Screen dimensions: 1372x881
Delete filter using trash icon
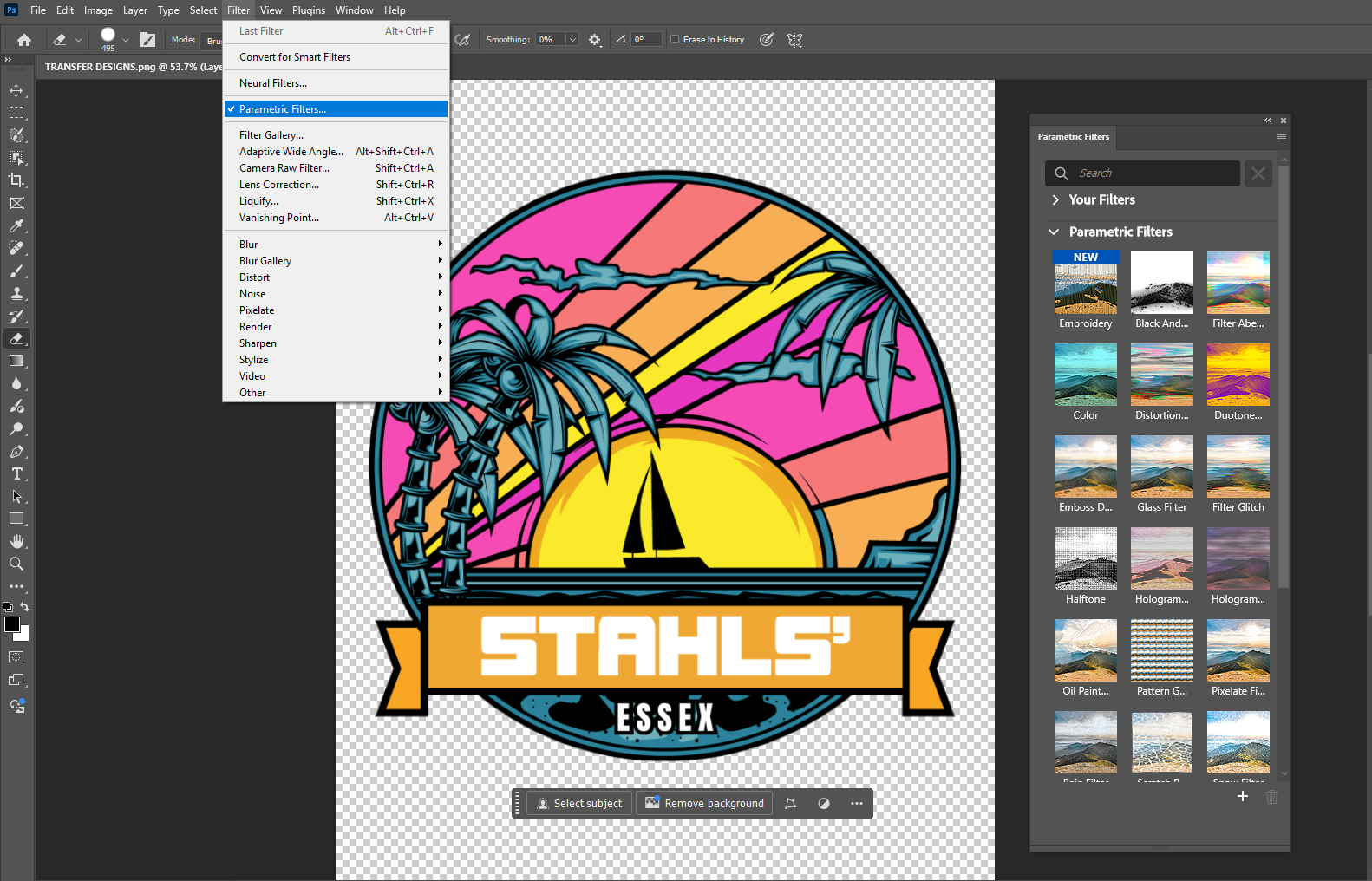(1271, 796)
